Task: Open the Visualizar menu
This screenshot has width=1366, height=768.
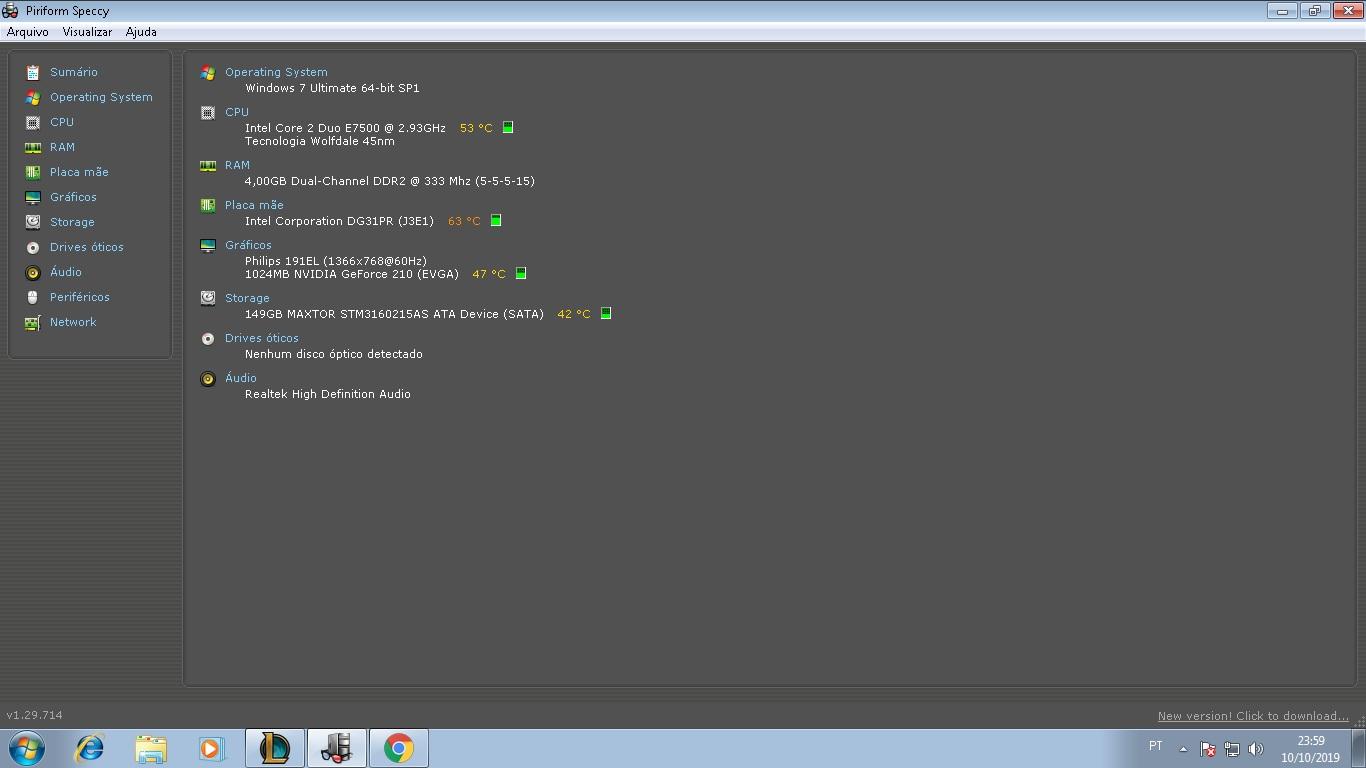Action: click(x=87, y=32)
